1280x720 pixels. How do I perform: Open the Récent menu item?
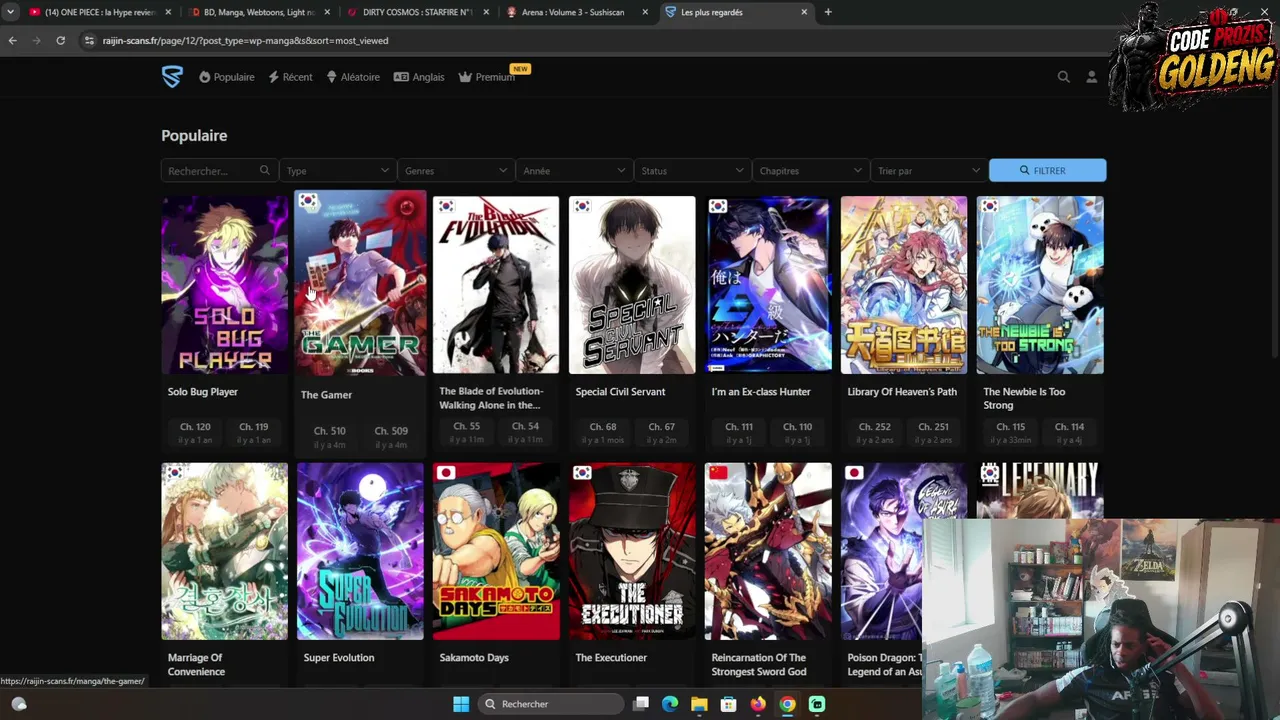(290, 77)
